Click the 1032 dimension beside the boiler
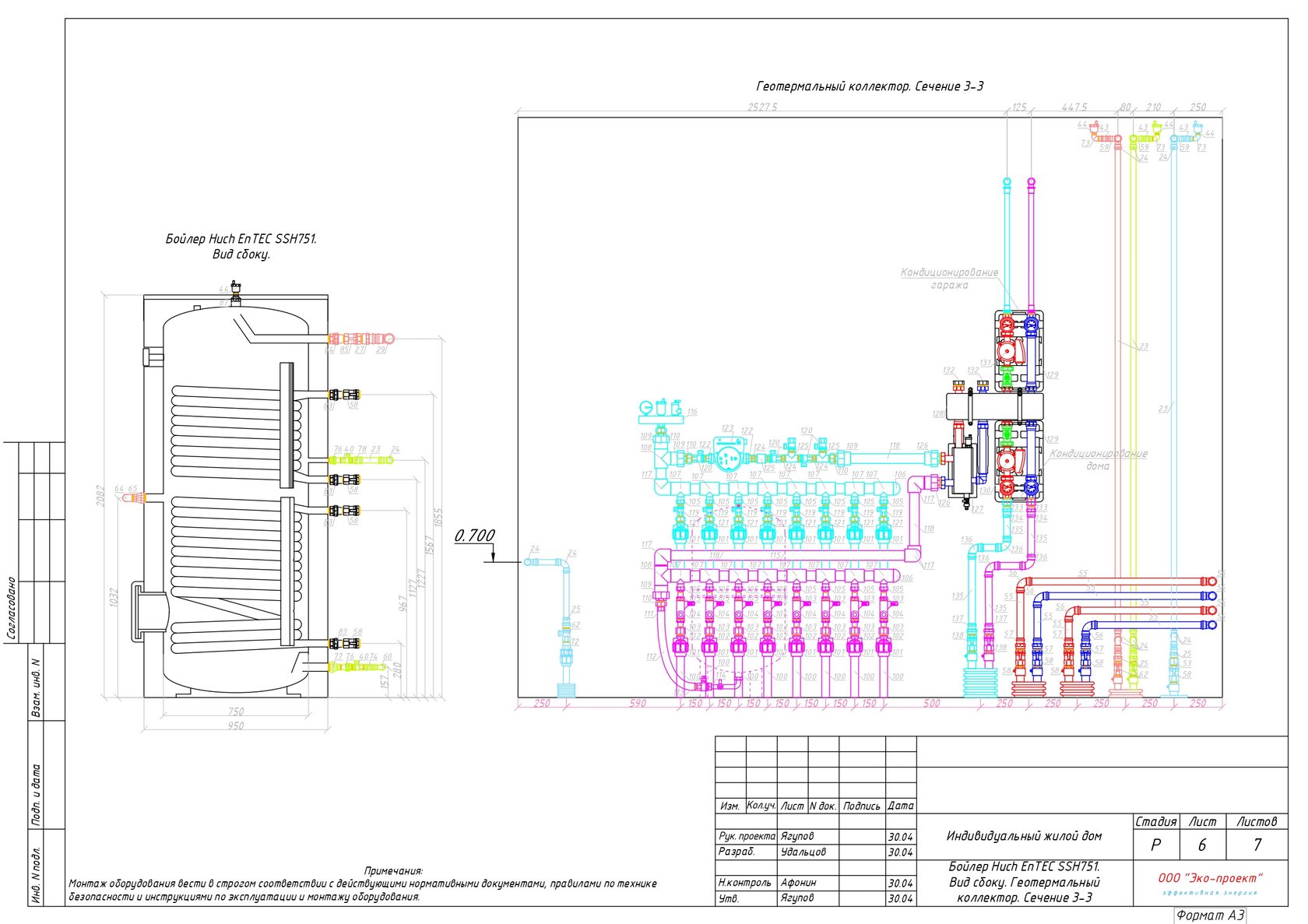This screenshot has height=924, width=1308. pos(114,597)
